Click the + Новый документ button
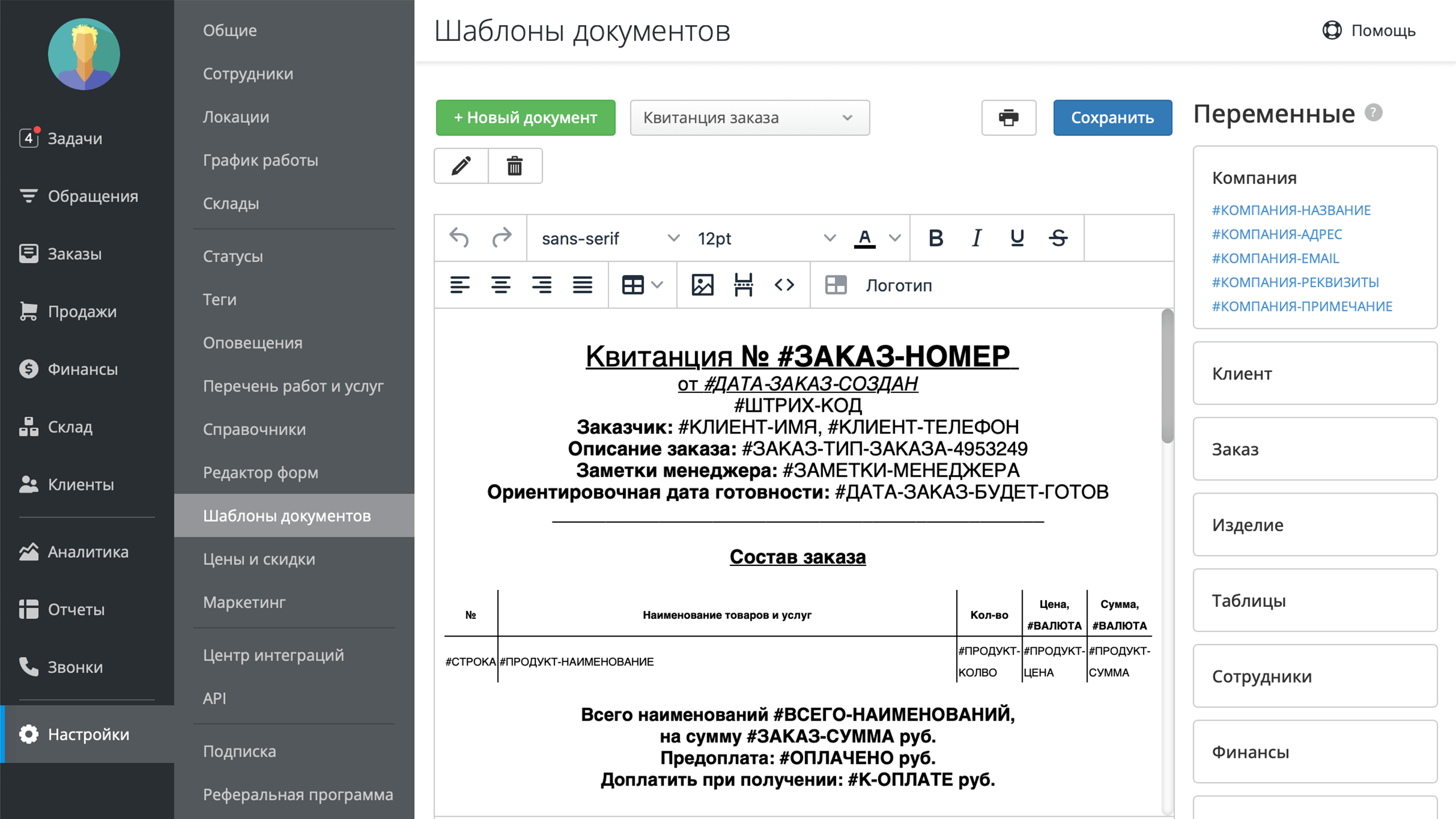The height and width of the screenshot is (819, 1456). tap(526, 118)
